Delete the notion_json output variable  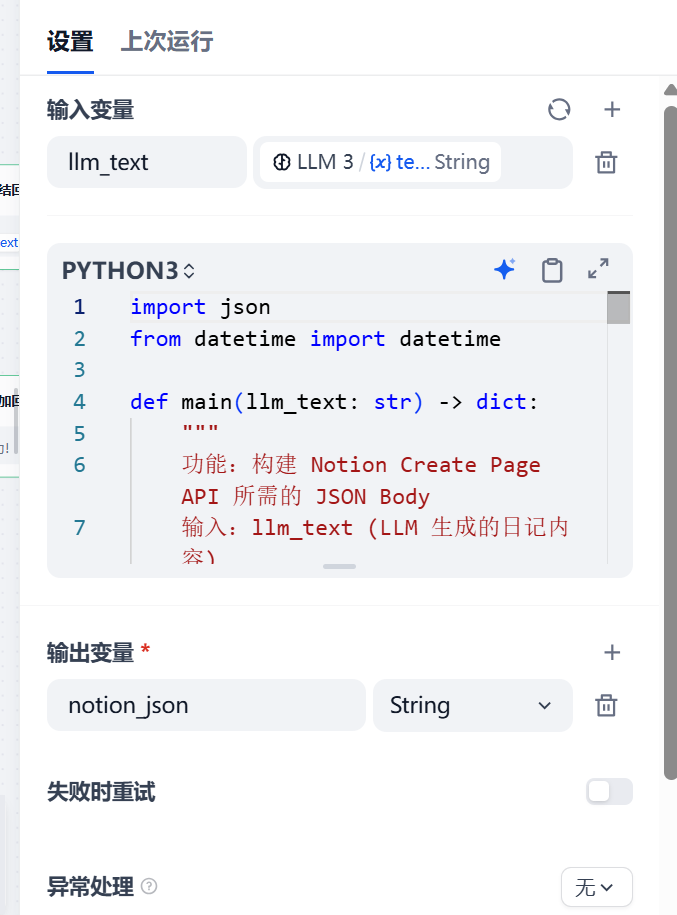(606, 706)
